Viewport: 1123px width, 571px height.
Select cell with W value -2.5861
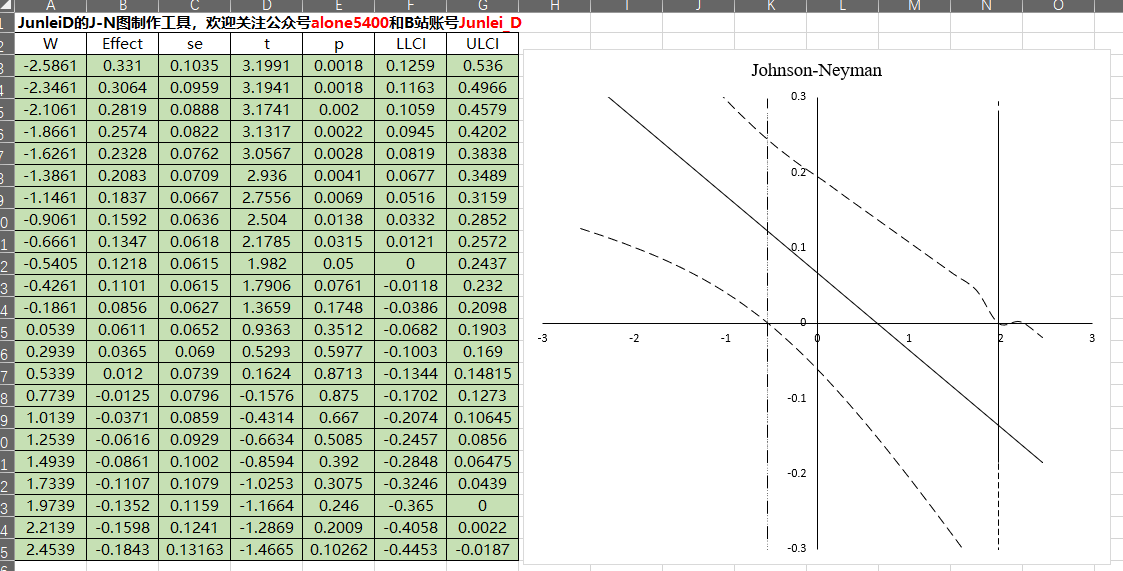click(50, 66)
